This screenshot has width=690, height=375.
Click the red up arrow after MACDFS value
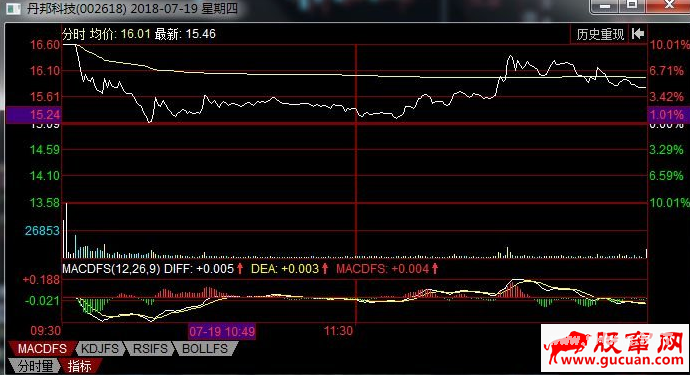click(435, 268)
